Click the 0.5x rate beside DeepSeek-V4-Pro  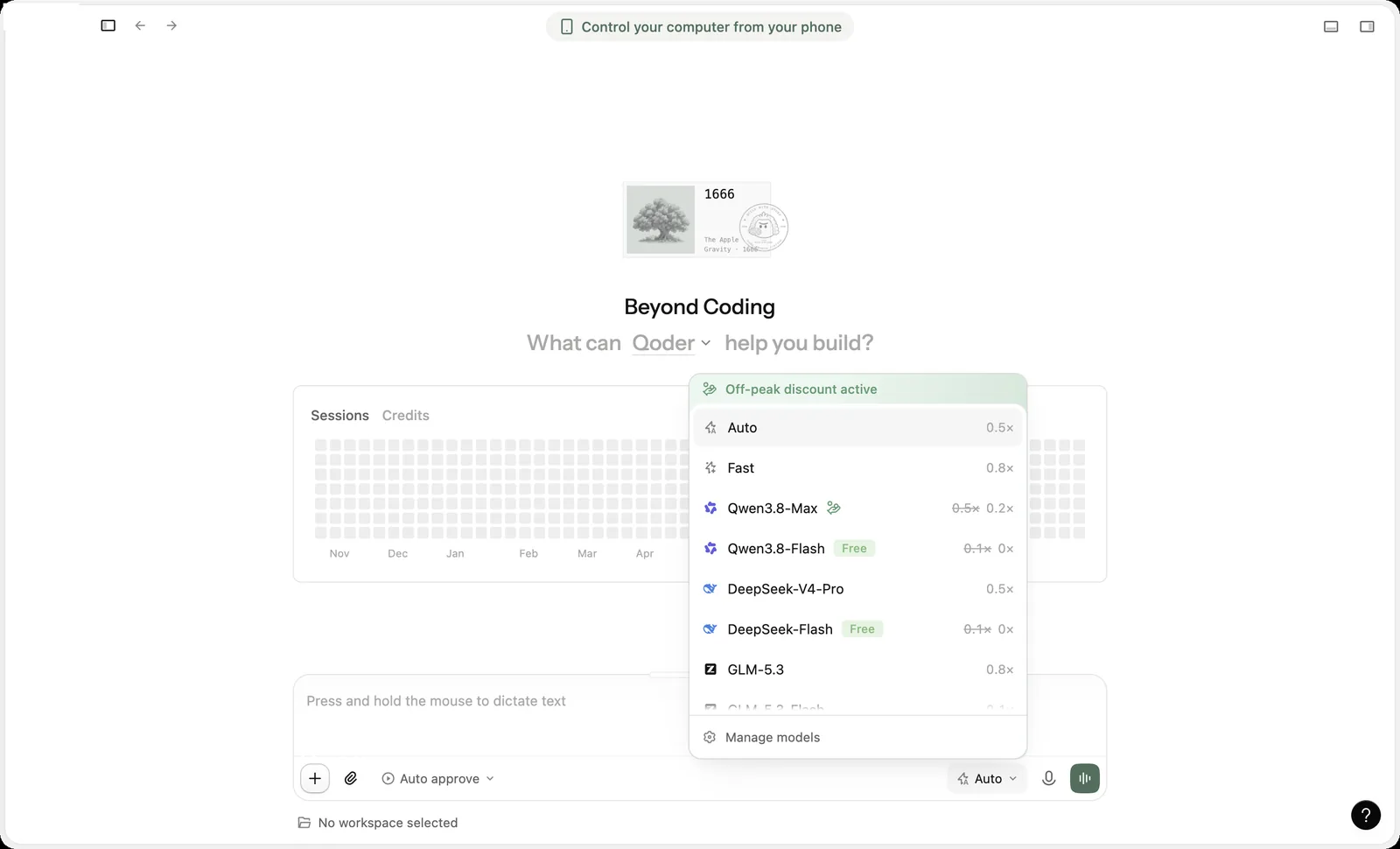pyautogui.click(x=1000, y=589)
